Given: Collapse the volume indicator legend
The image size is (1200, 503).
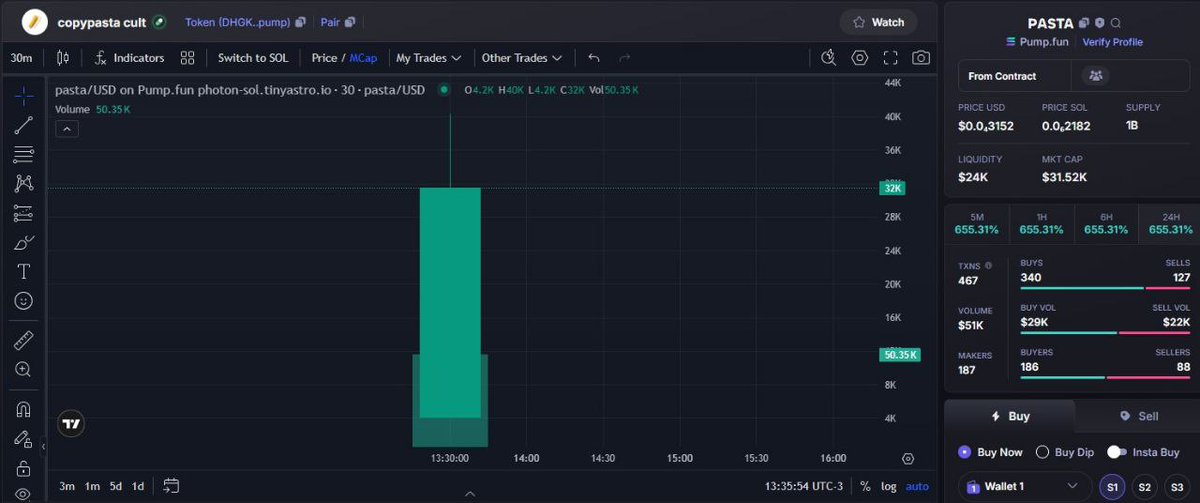Looking at the screenshot, I should (x=66, y=129).
